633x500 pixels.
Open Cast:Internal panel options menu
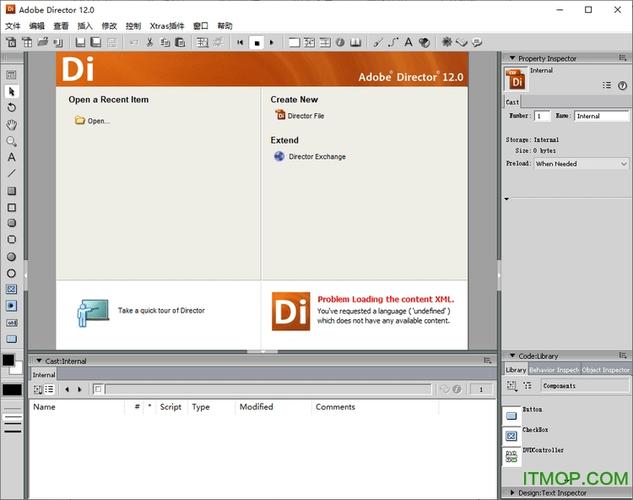[487, 360]
